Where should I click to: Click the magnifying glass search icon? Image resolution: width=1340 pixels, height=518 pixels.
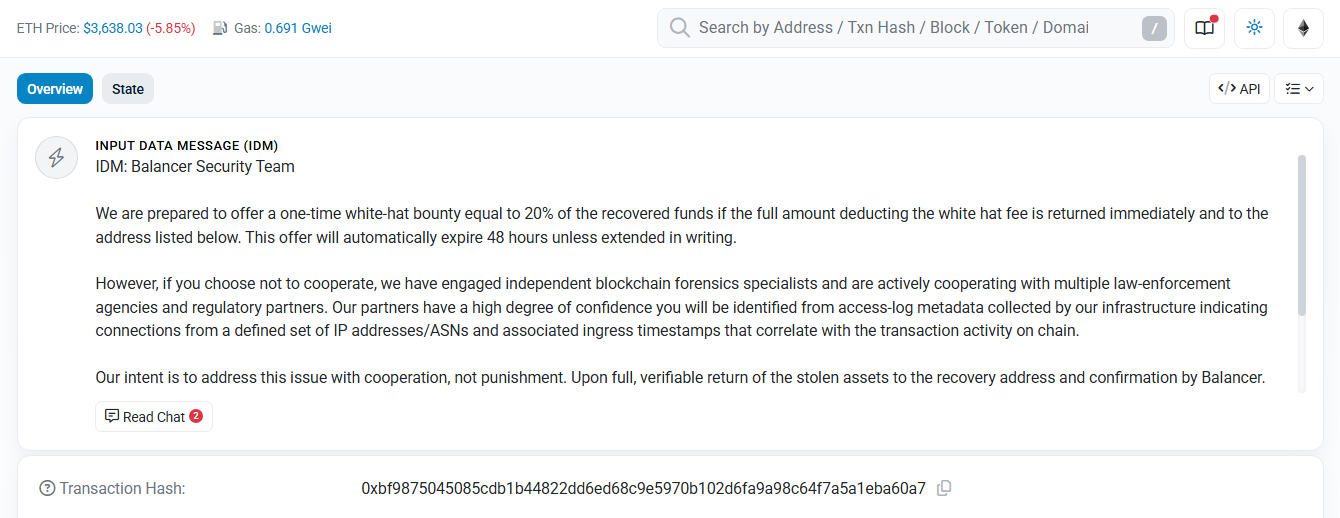680,28
